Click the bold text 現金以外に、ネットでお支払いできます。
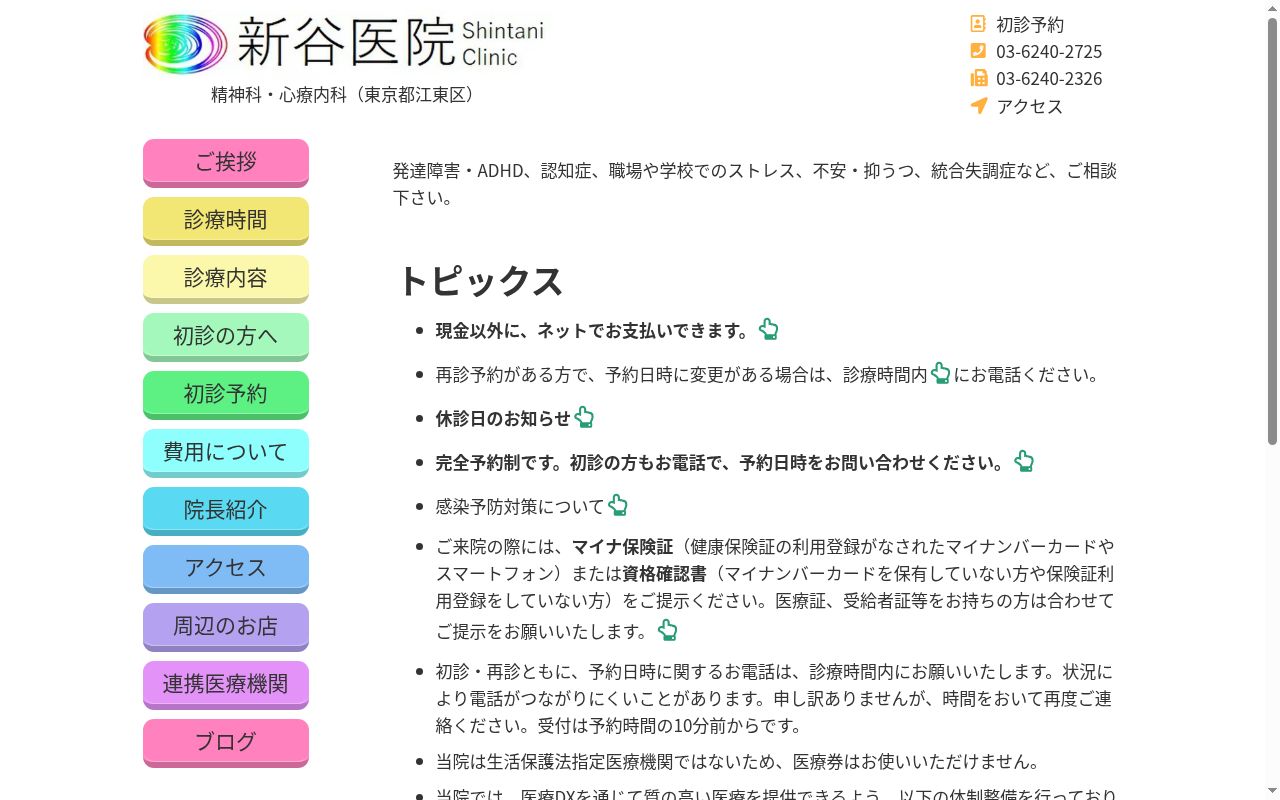1280x800 pixels. [594, 330]
